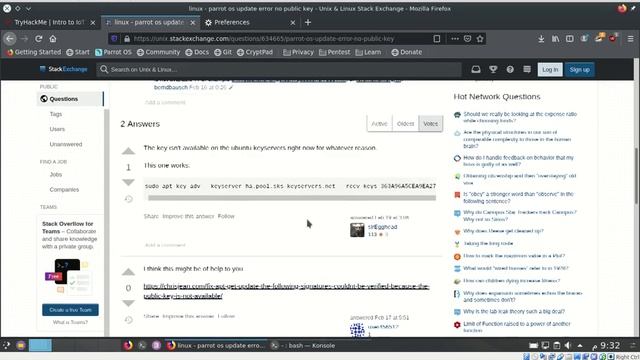Upvote the first answer

[x=128, y=151]
